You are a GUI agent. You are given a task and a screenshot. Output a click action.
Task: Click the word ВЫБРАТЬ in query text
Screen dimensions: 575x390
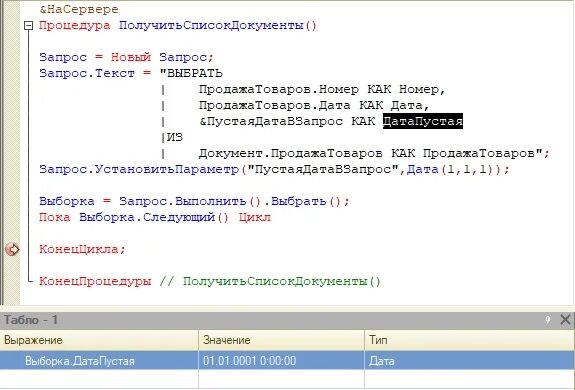[195, 73]
